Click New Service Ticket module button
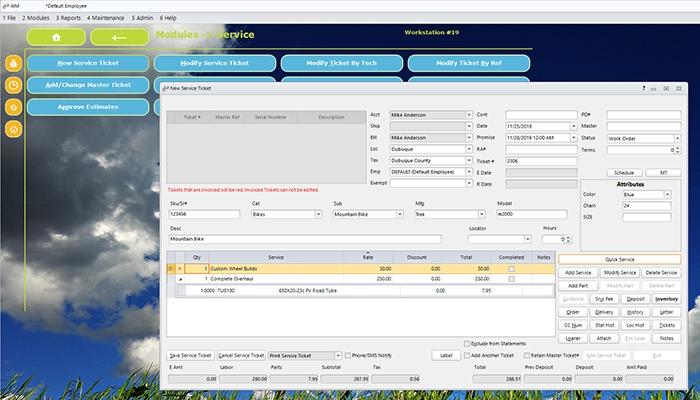Viewport: 700px width, 400px height. 88,63
